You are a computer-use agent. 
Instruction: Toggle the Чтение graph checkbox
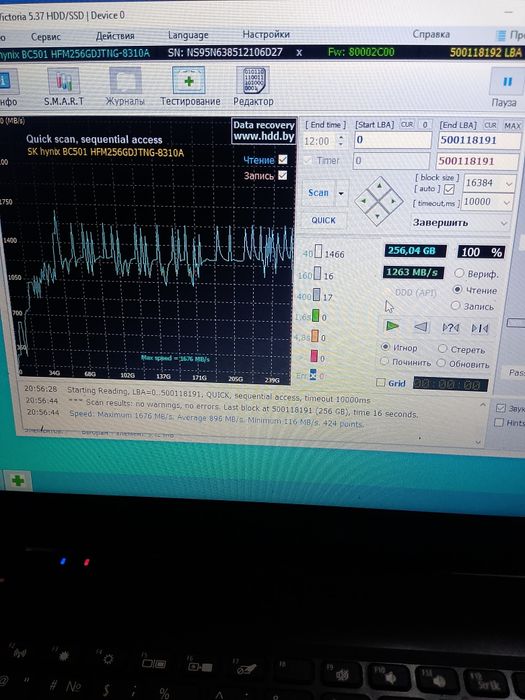(283, 159)
